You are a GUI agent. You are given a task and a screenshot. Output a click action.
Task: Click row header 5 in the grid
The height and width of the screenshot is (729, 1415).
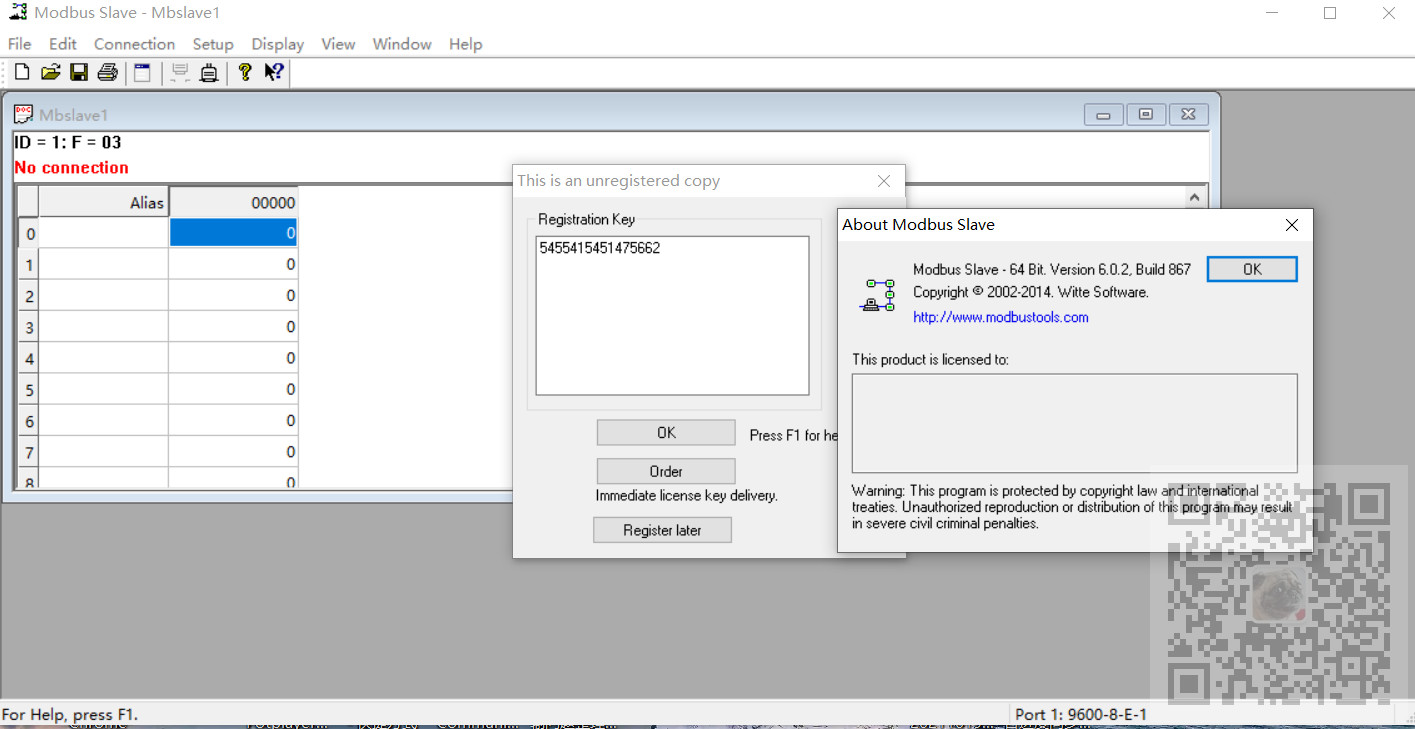coord(29,389)
